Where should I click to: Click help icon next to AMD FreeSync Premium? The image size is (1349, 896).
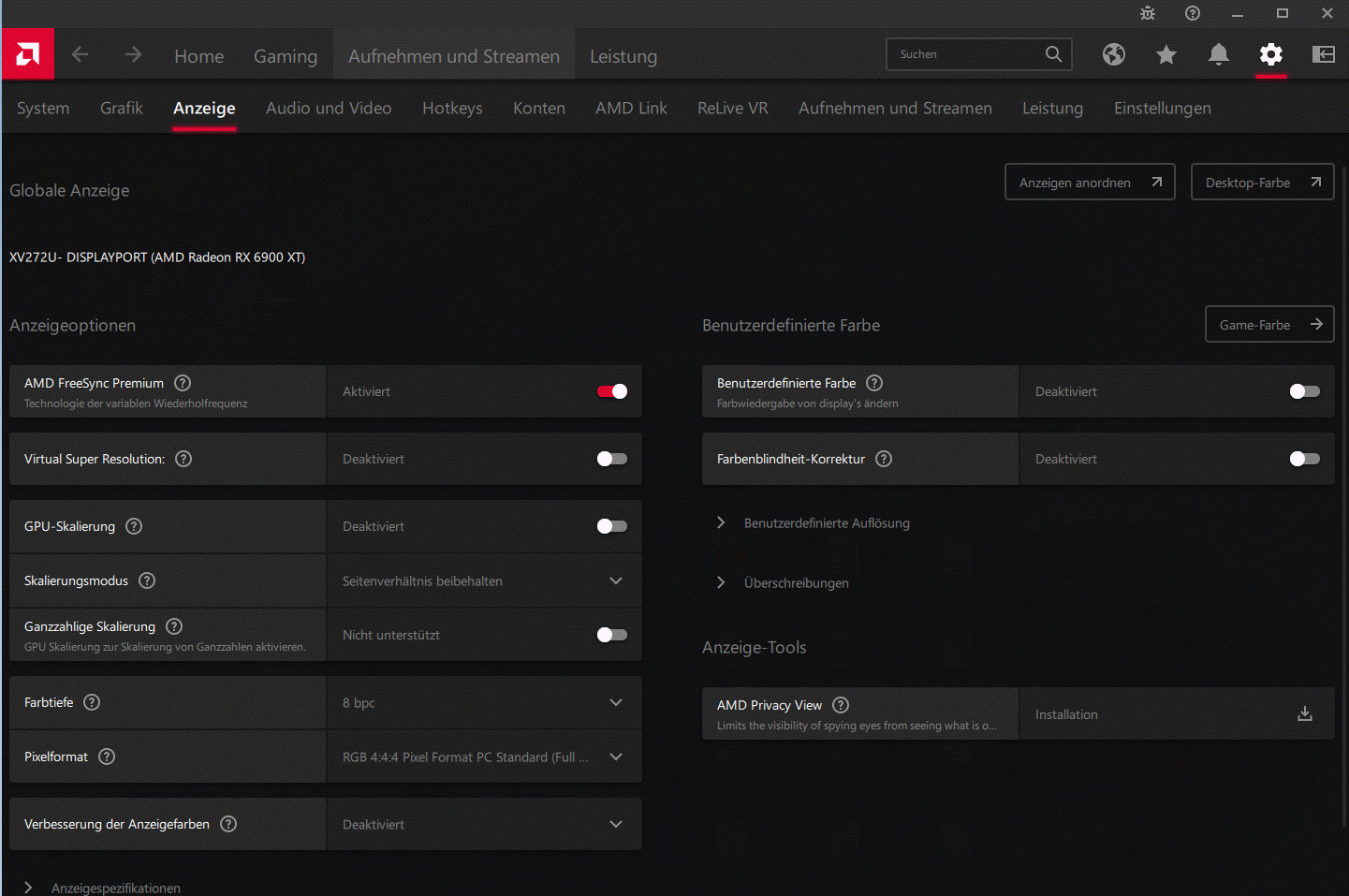(x=183, y=383)
